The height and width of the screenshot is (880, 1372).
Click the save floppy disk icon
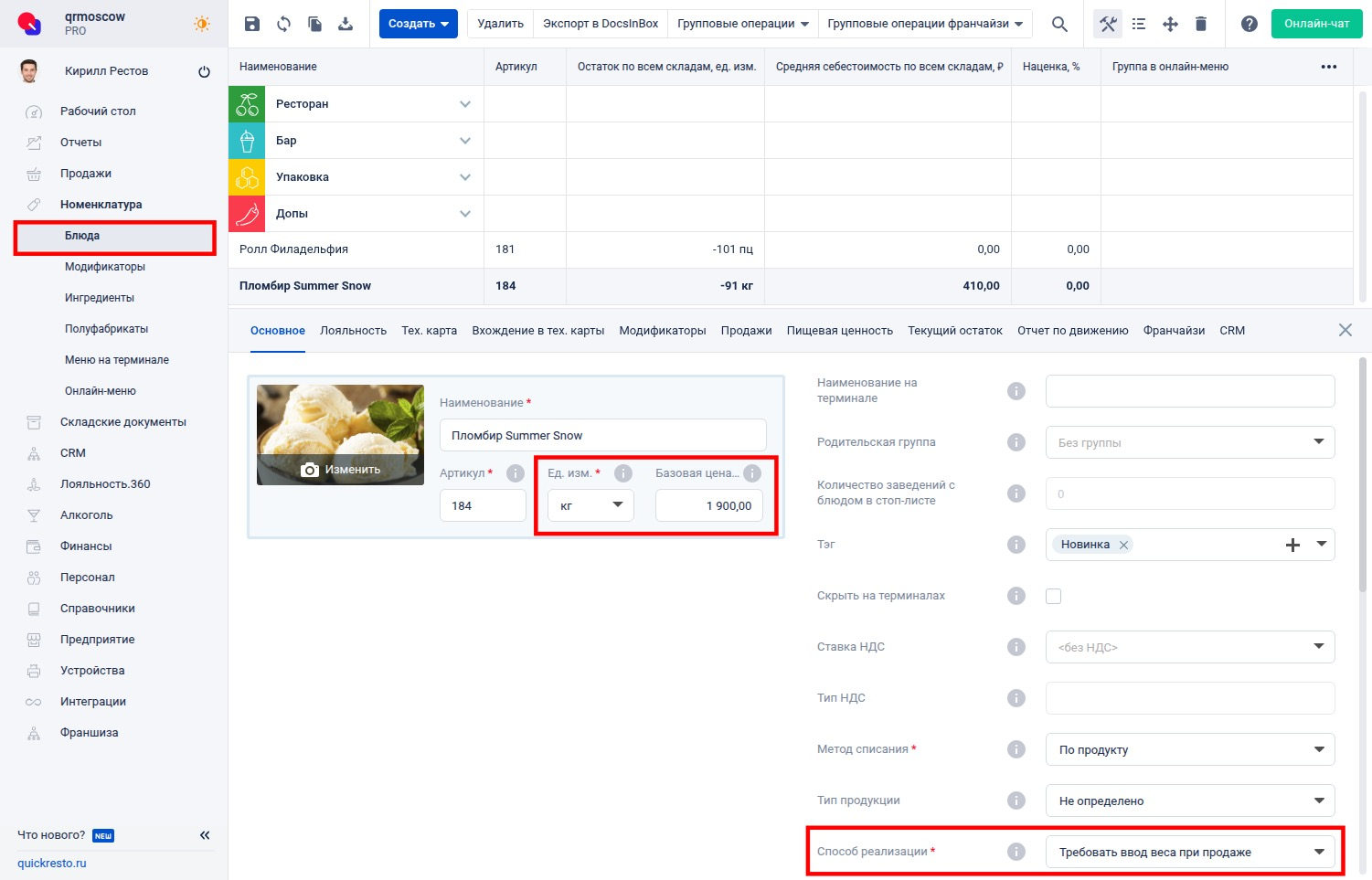252,24
